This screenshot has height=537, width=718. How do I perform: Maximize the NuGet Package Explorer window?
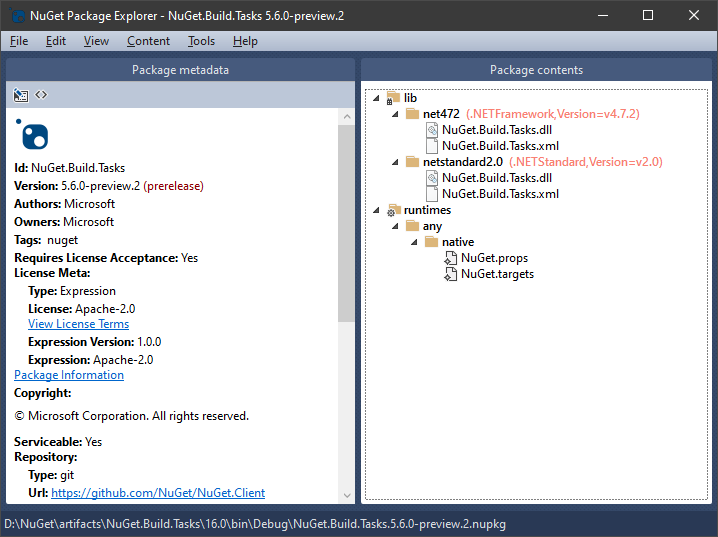(648, 16)
